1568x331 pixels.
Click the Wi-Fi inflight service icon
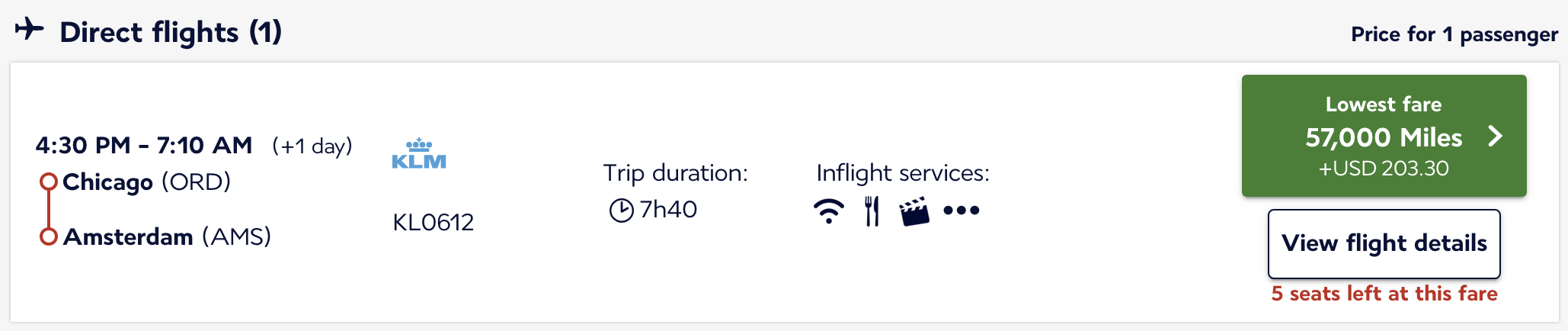click(x=828, y=210)
